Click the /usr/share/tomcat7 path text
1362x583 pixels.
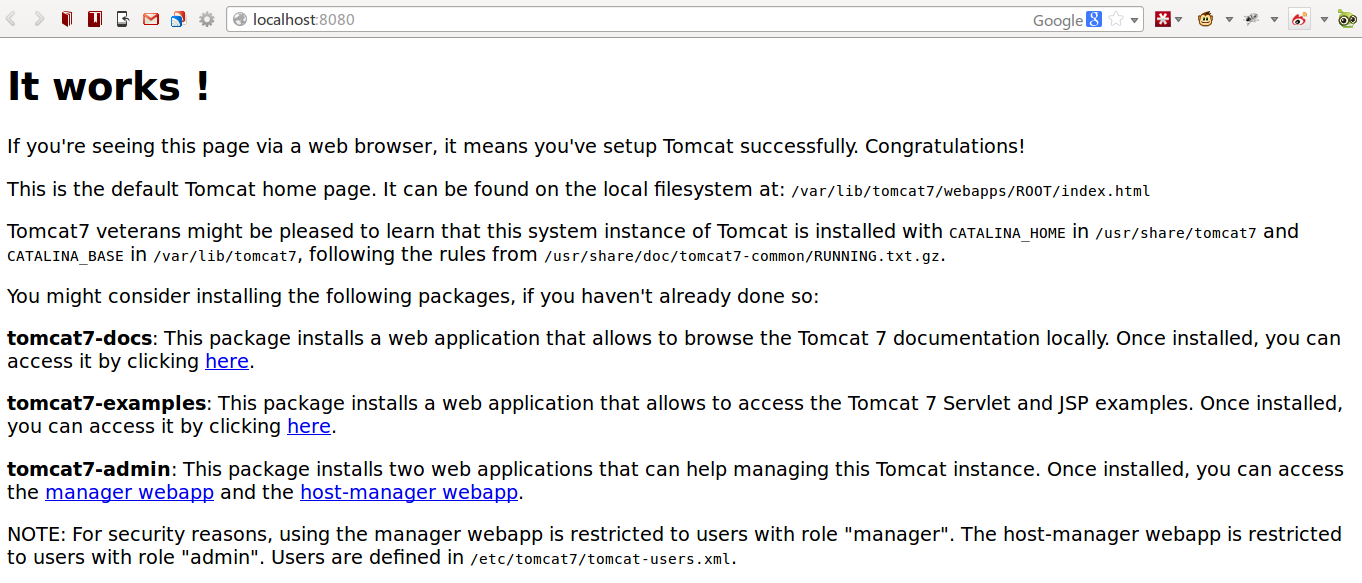click(1176, 234)
